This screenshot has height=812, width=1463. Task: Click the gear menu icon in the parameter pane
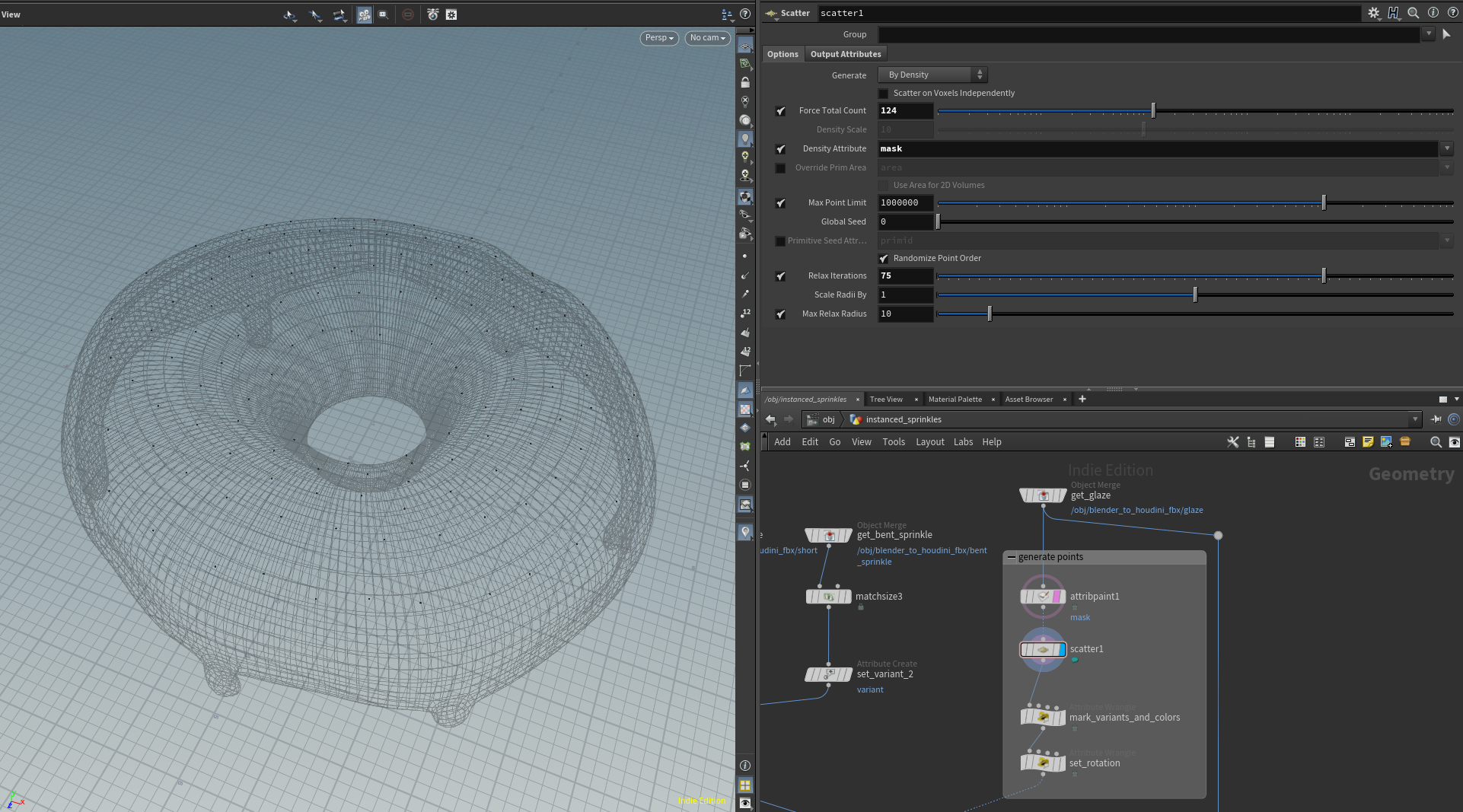(x=1373, y=13)
